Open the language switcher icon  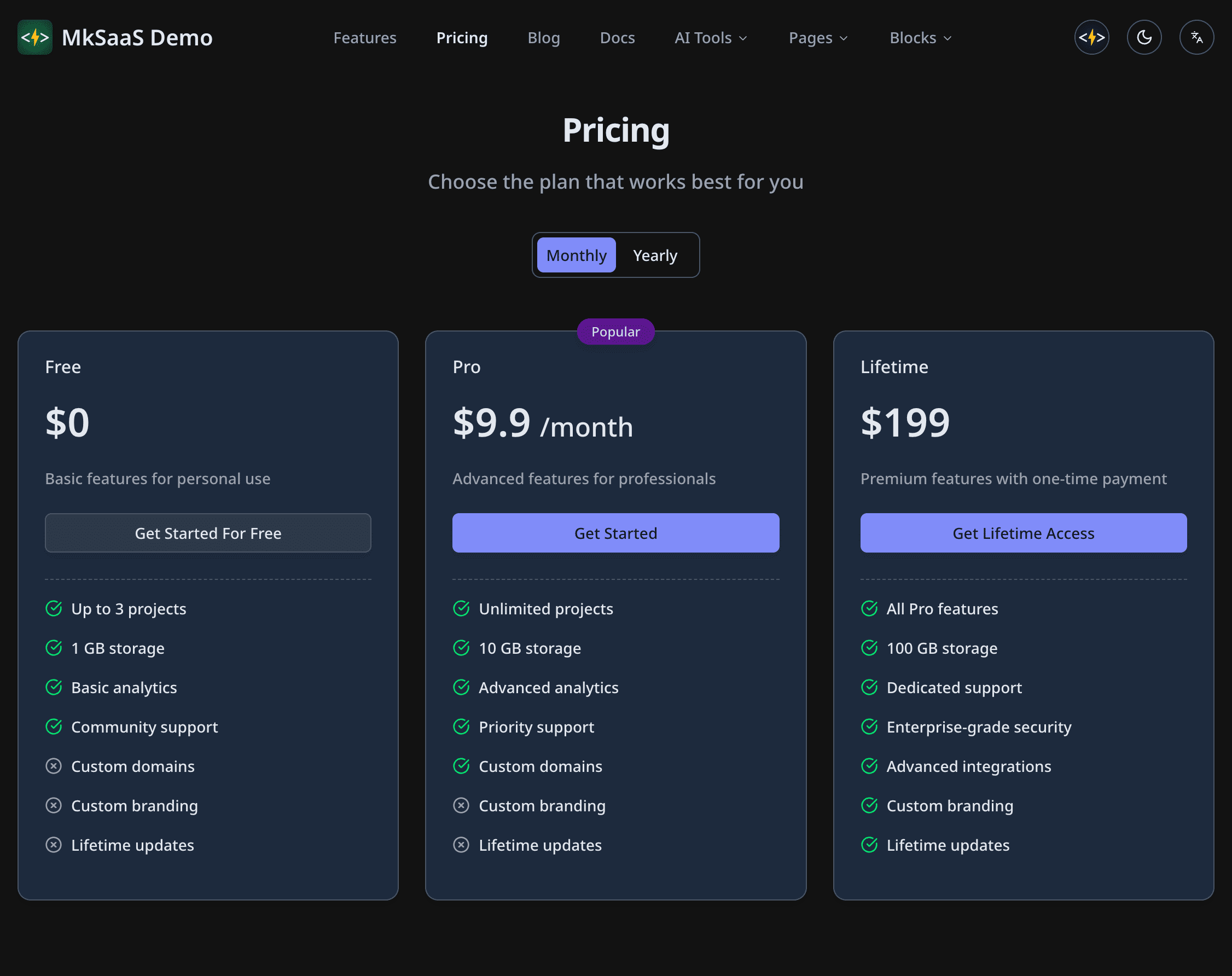1196,37
